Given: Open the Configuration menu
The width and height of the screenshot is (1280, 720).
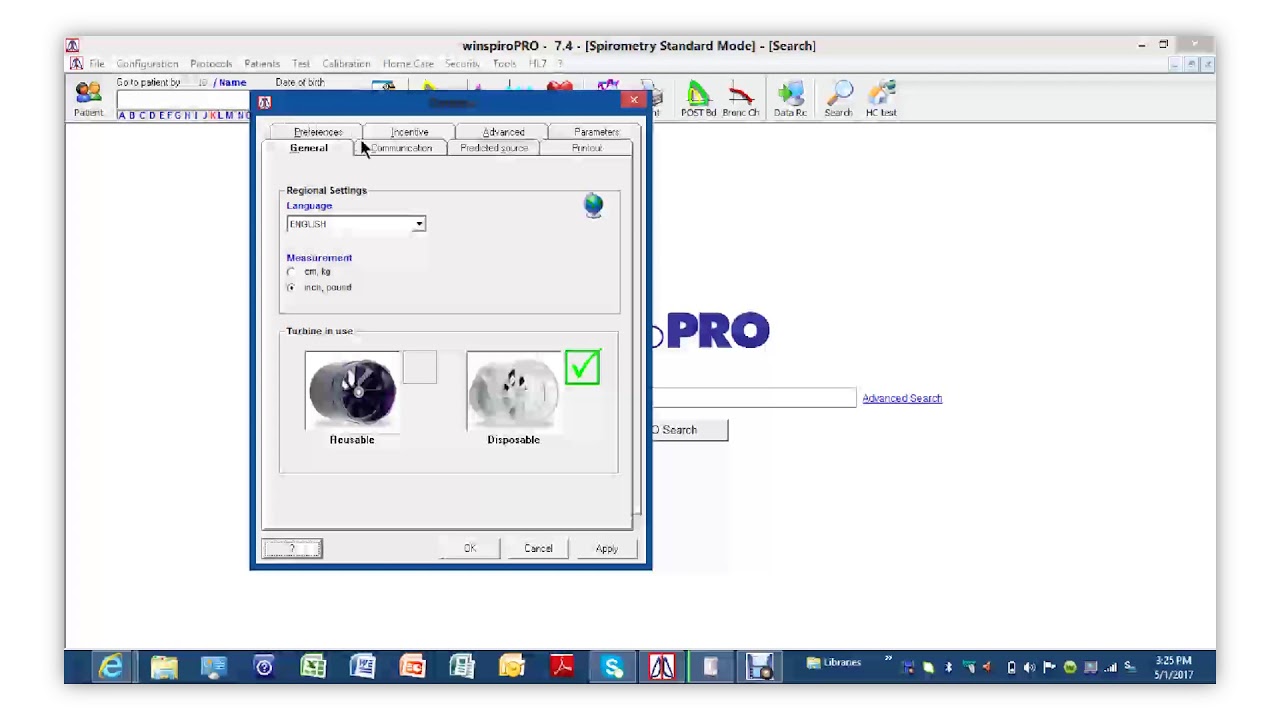Looking at the screenshot, I should [x=147, y=64].
